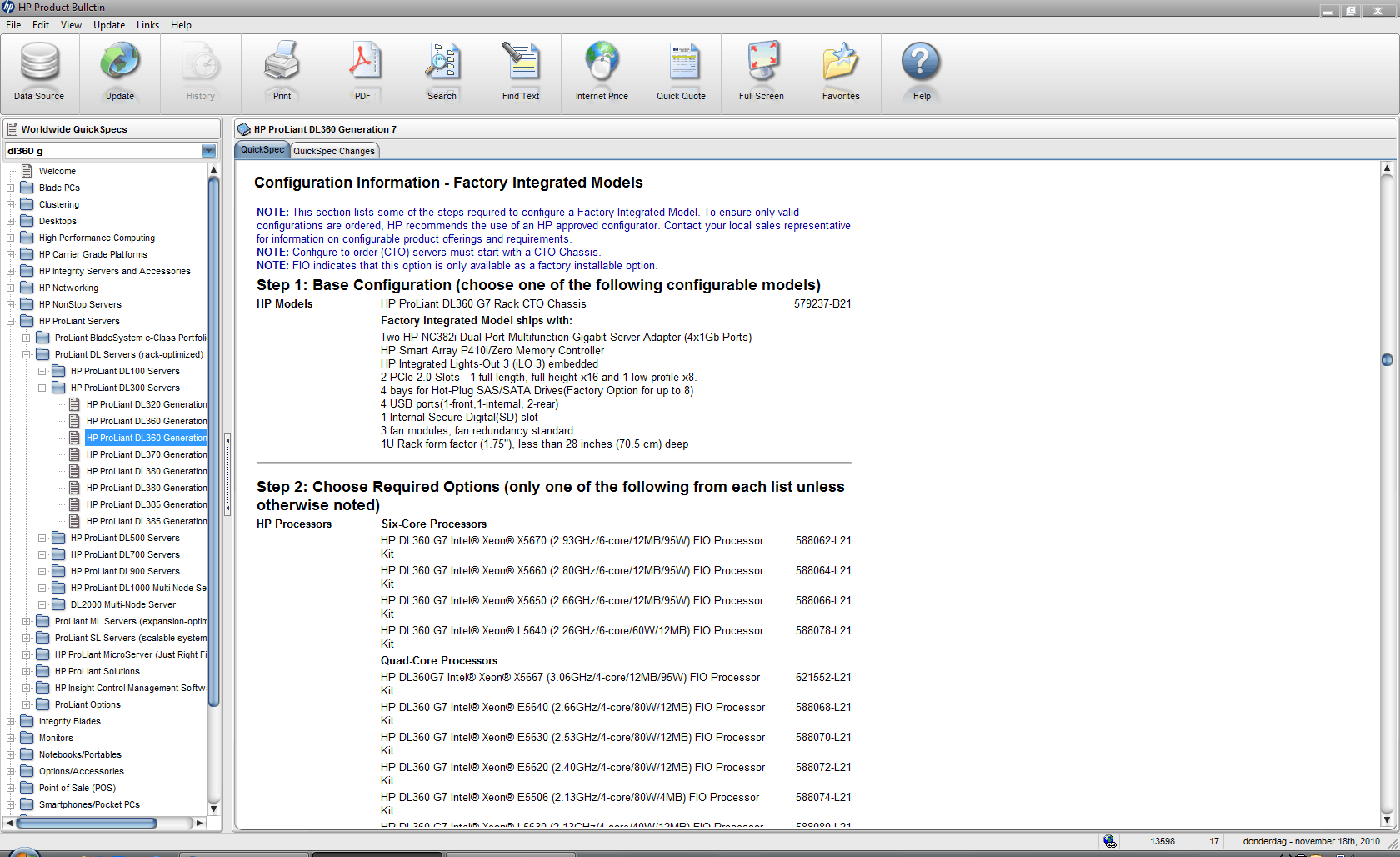This screenshot has width=1400, height=857.
Task: Open the View menu
Action: pos(71,25)
